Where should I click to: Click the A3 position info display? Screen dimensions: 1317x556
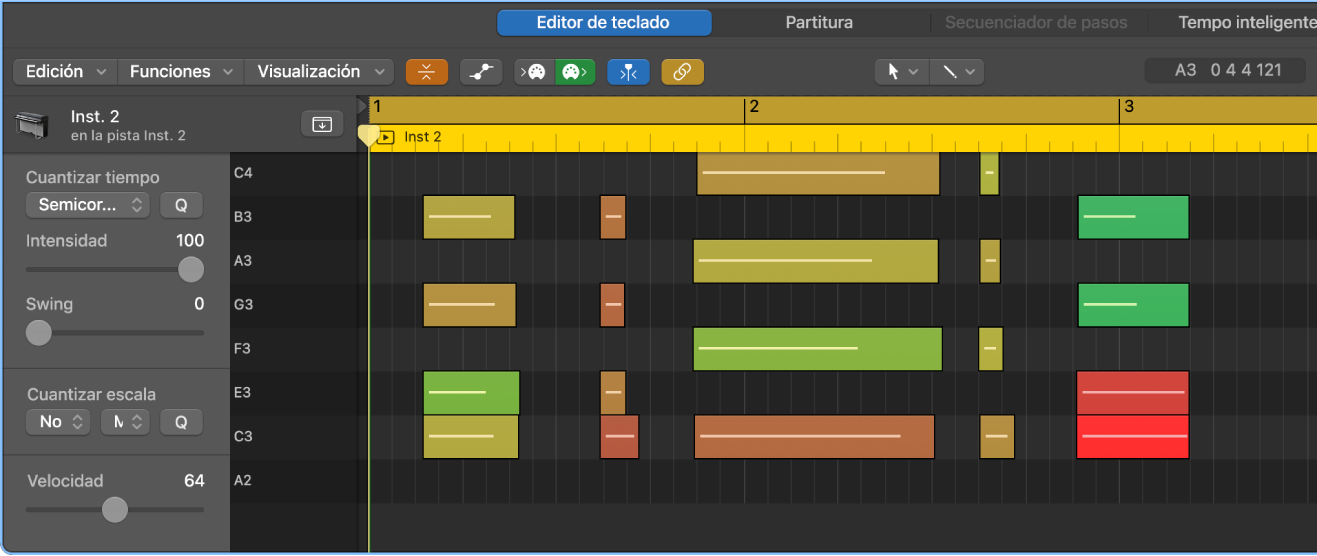1225,71
